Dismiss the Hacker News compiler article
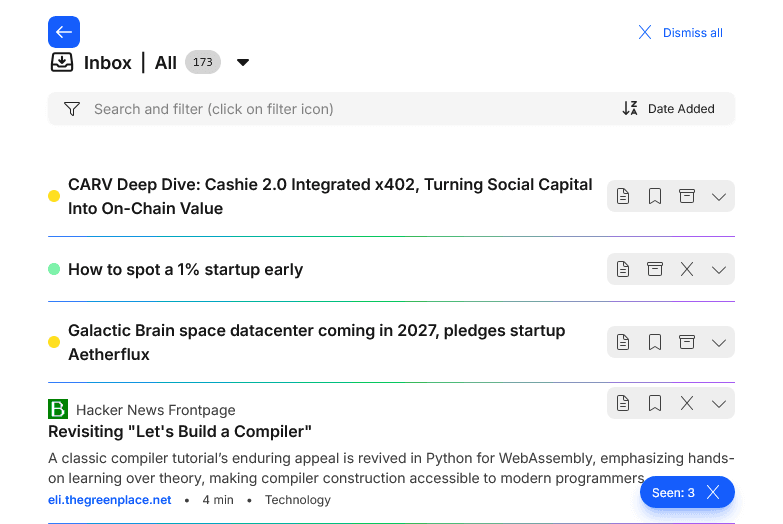Screen dimensions: 783x524 687,403
